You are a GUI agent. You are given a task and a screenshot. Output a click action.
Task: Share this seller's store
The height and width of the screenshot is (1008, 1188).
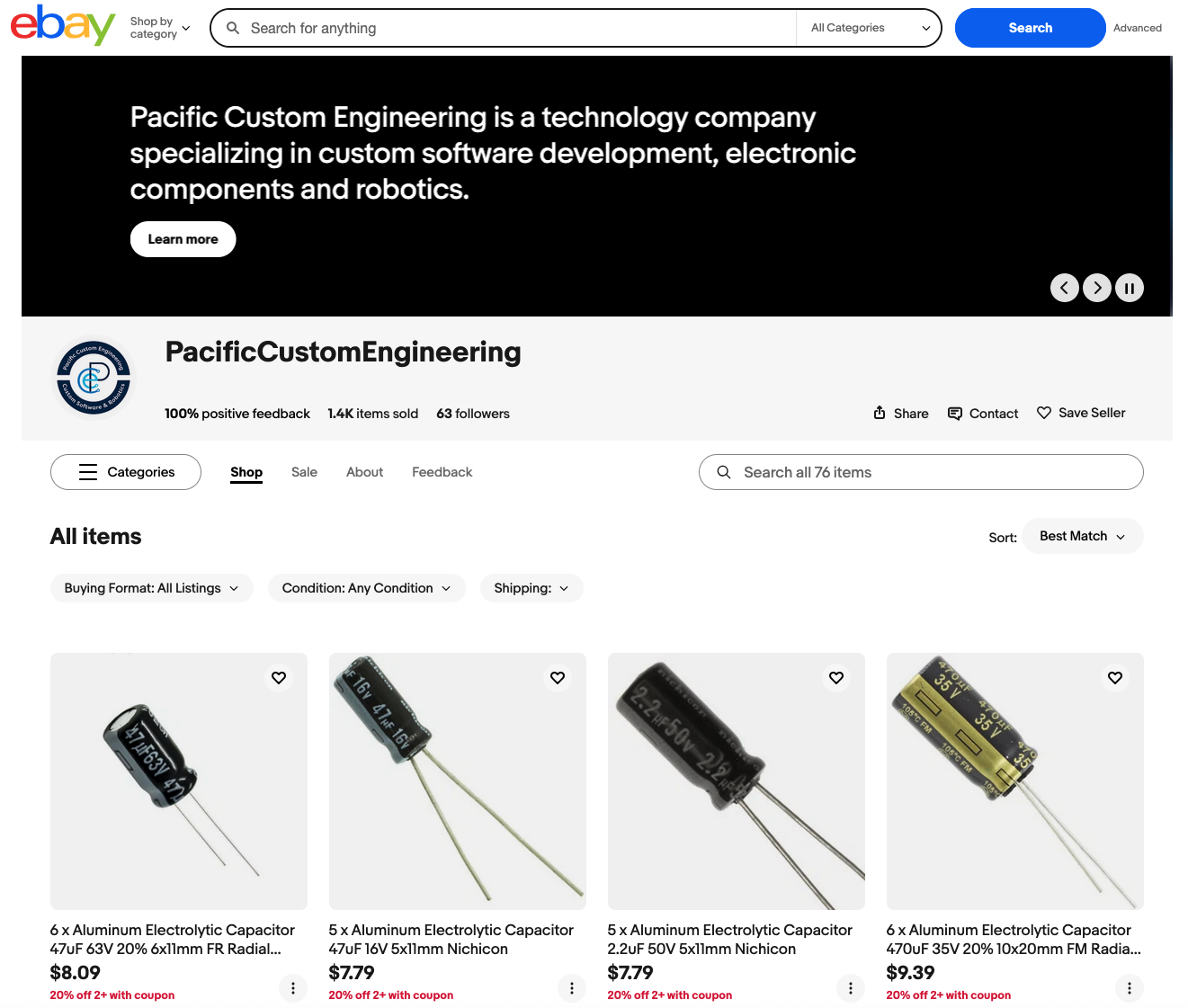[x=900, y=414]
